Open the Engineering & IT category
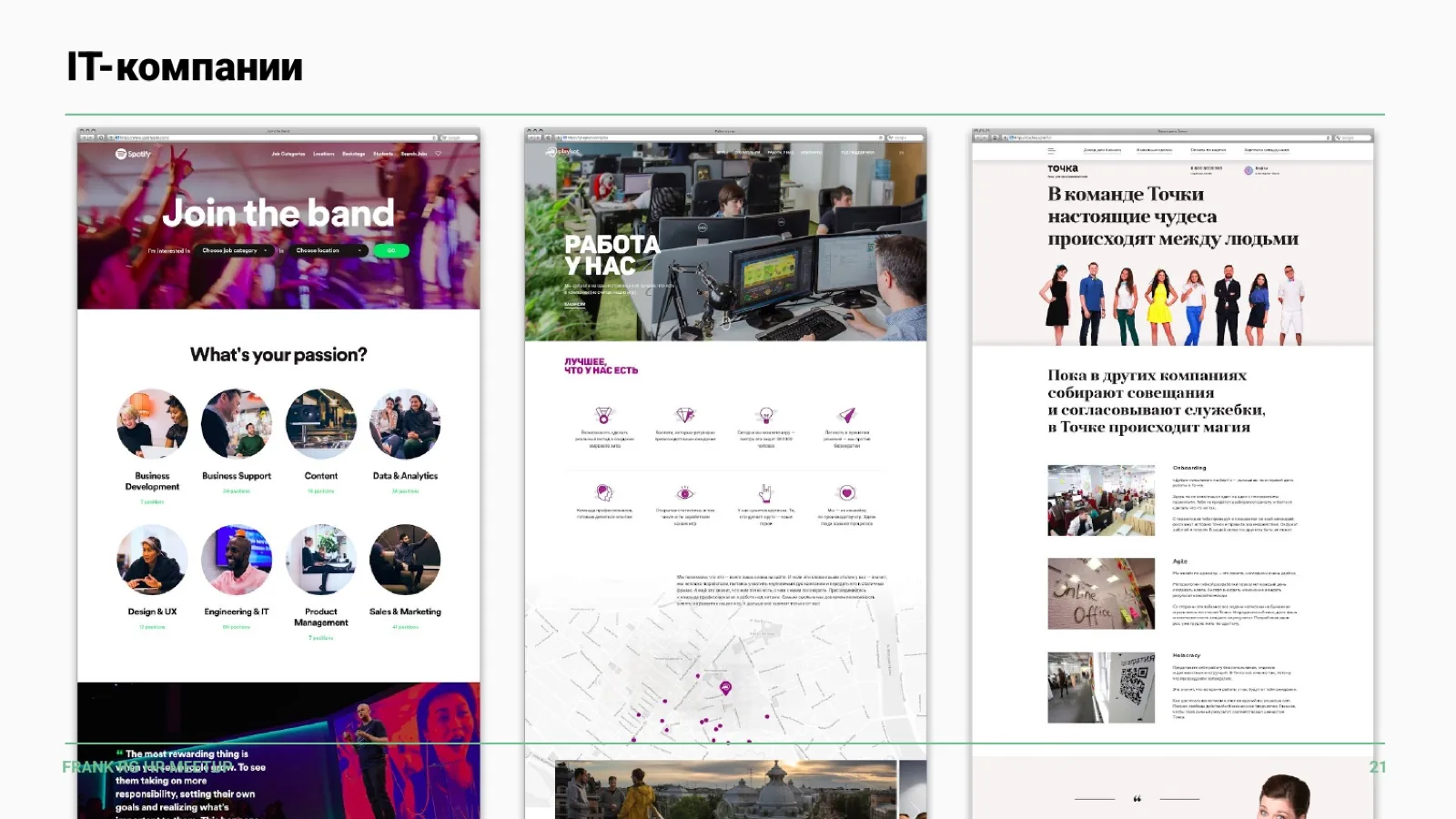The height and width of the screenshot is (819, 1456). point(237,560)
